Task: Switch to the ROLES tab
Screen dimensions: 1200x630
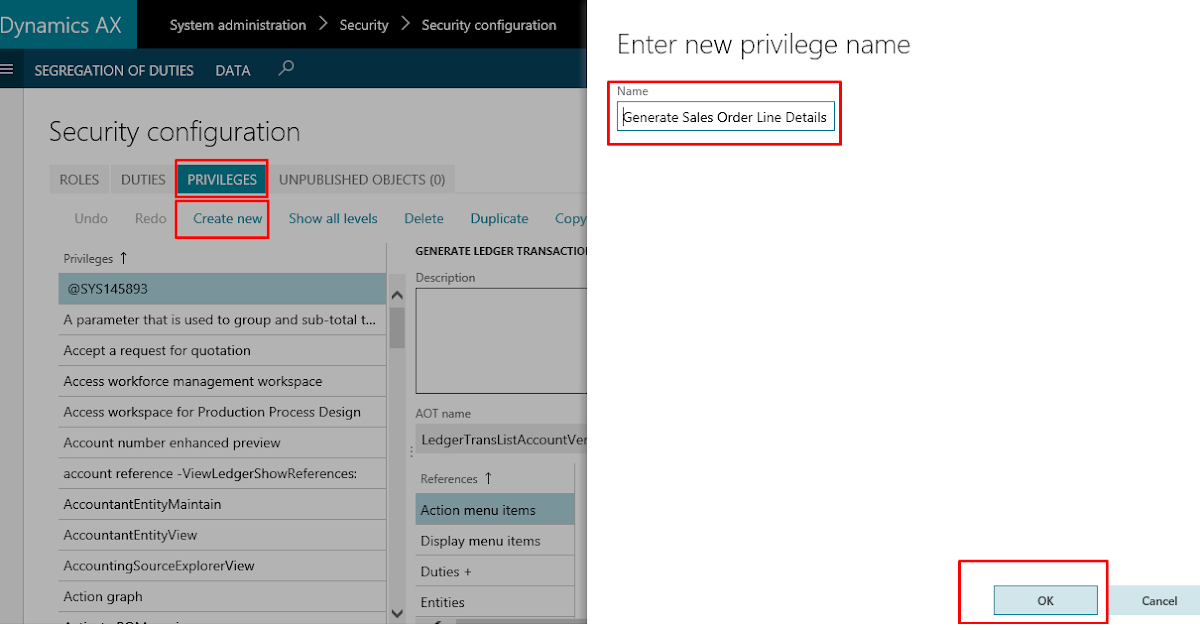Action: pos(79,179)
